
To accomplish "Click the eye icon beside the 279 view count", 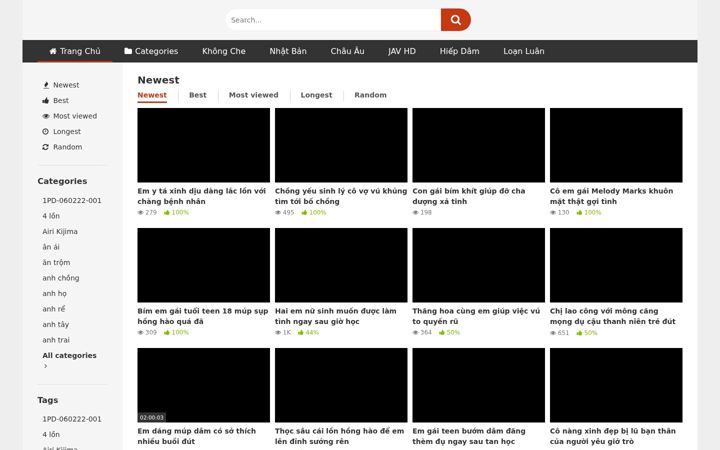I will pos(141,213).
